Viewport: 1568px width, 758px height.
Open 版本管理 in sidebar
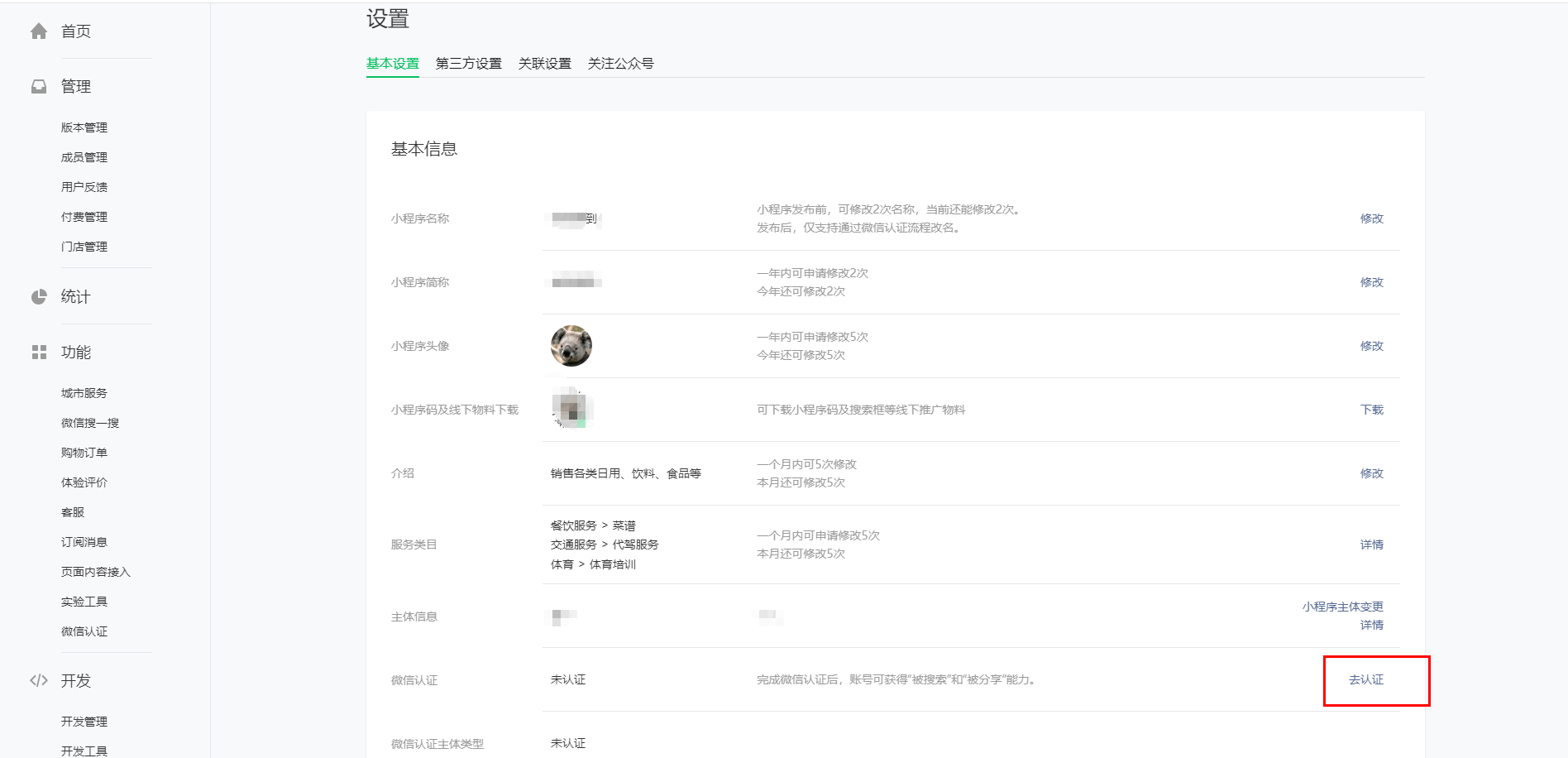[x=84, y=127]
